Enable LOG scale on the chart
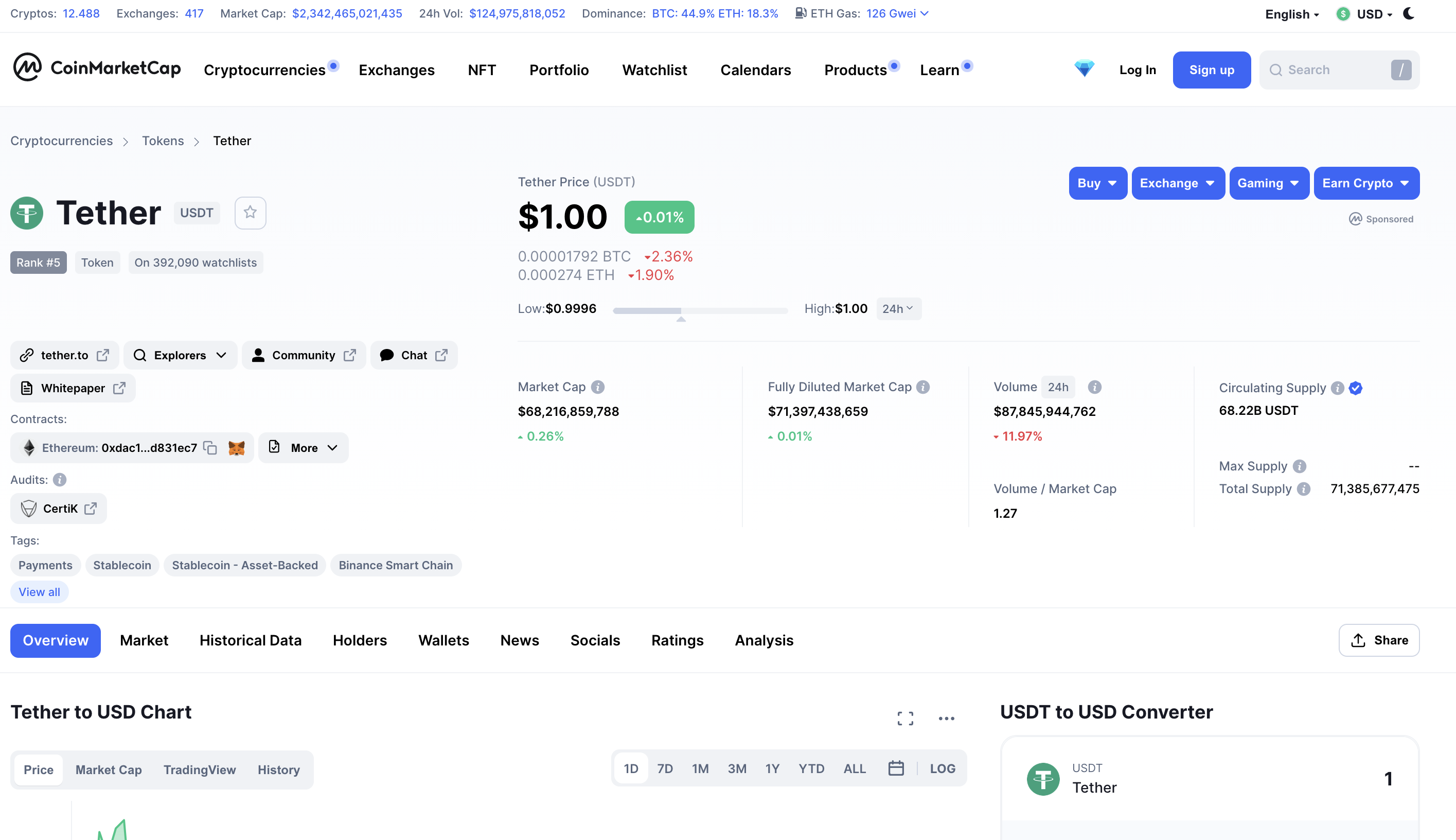 coord(942,768)
